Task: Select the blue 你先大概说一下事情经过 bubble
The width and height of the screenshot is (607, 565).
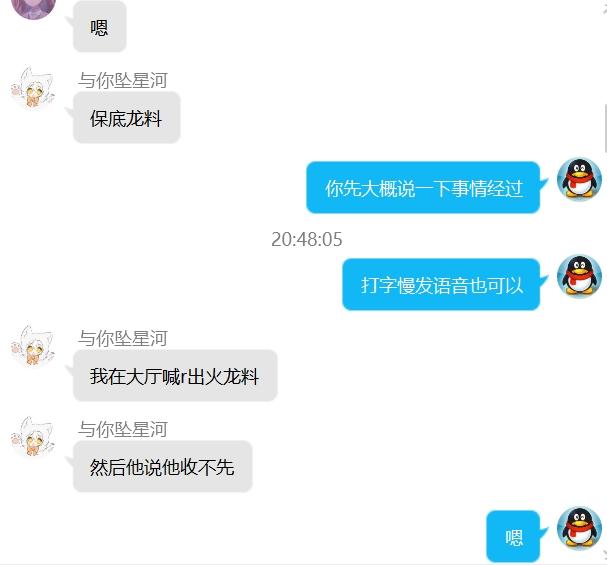Action: coord(423,188)
